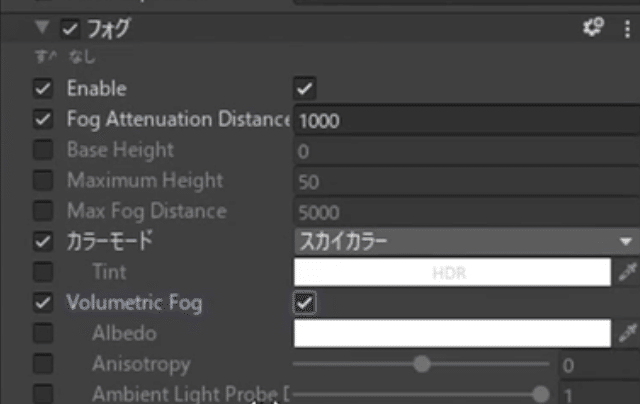Screen dimensions: 640x404
Task: Click the Ambient Light Probe slider handle
Action: click(x=541, y=394)
